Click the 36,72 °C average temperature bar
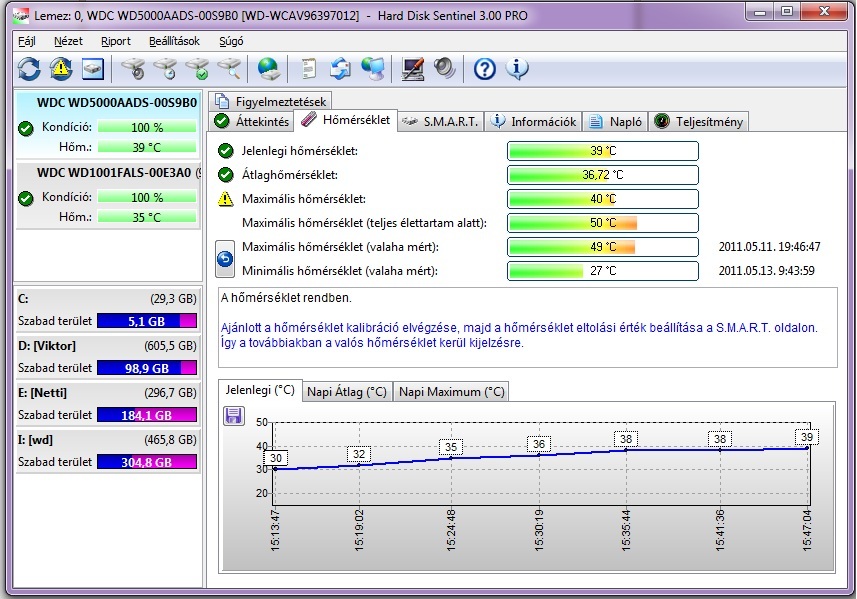This screenshot has height=599, width=857. 603,175
